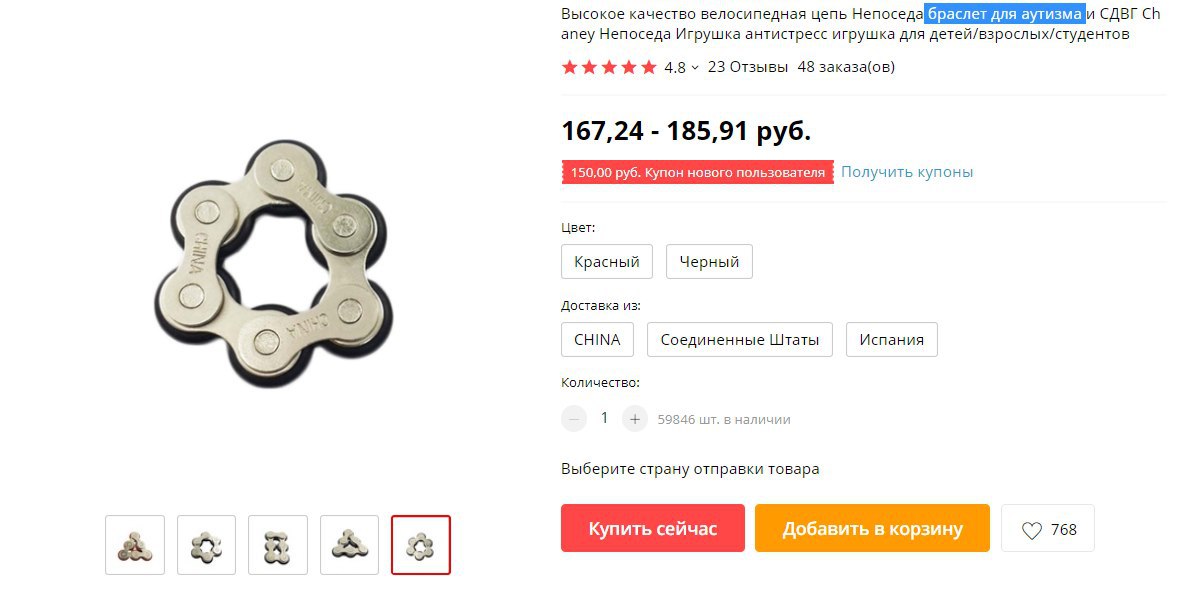
Task: Open the 4.8 rating breakdown chevron
Action: click(x=695, y=68)
